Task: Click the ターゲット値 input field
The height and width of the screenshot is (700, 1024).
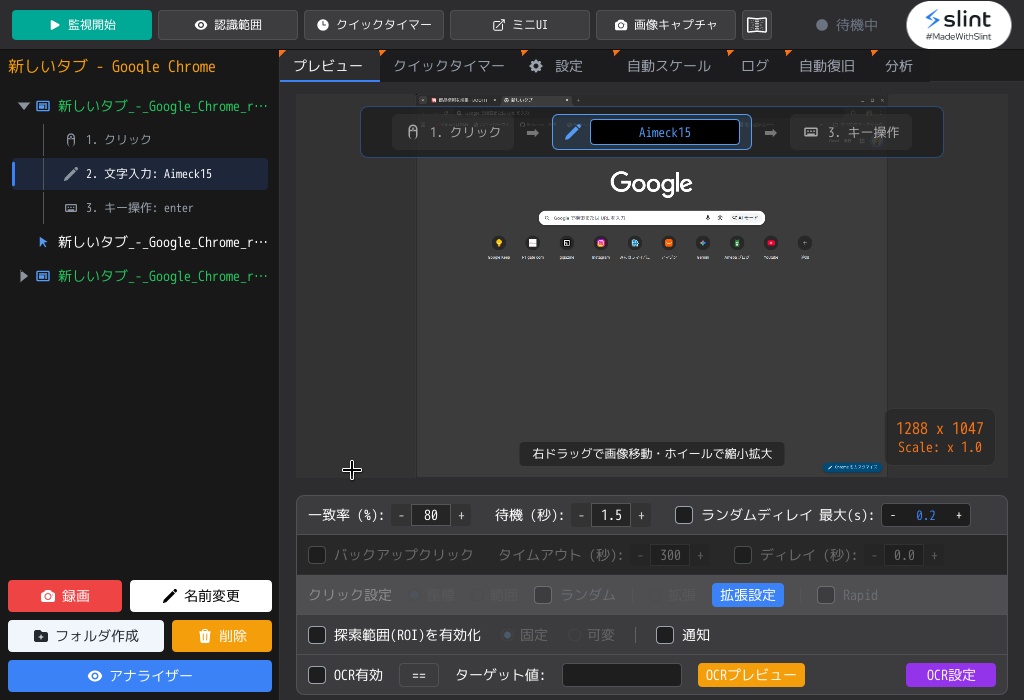Action: pyautogui.click(x=622, y=675)
